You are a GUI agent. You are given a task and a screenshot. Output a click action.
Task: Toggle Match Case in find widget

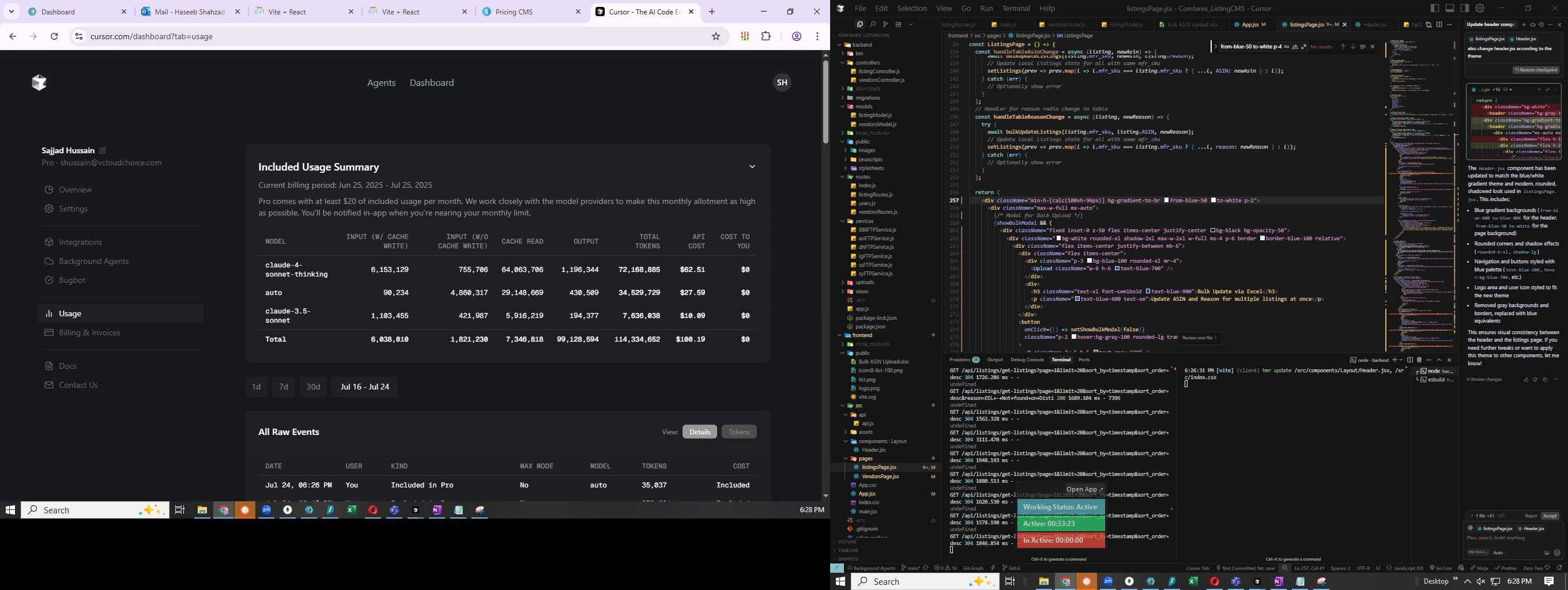(x=1287, y=46)
